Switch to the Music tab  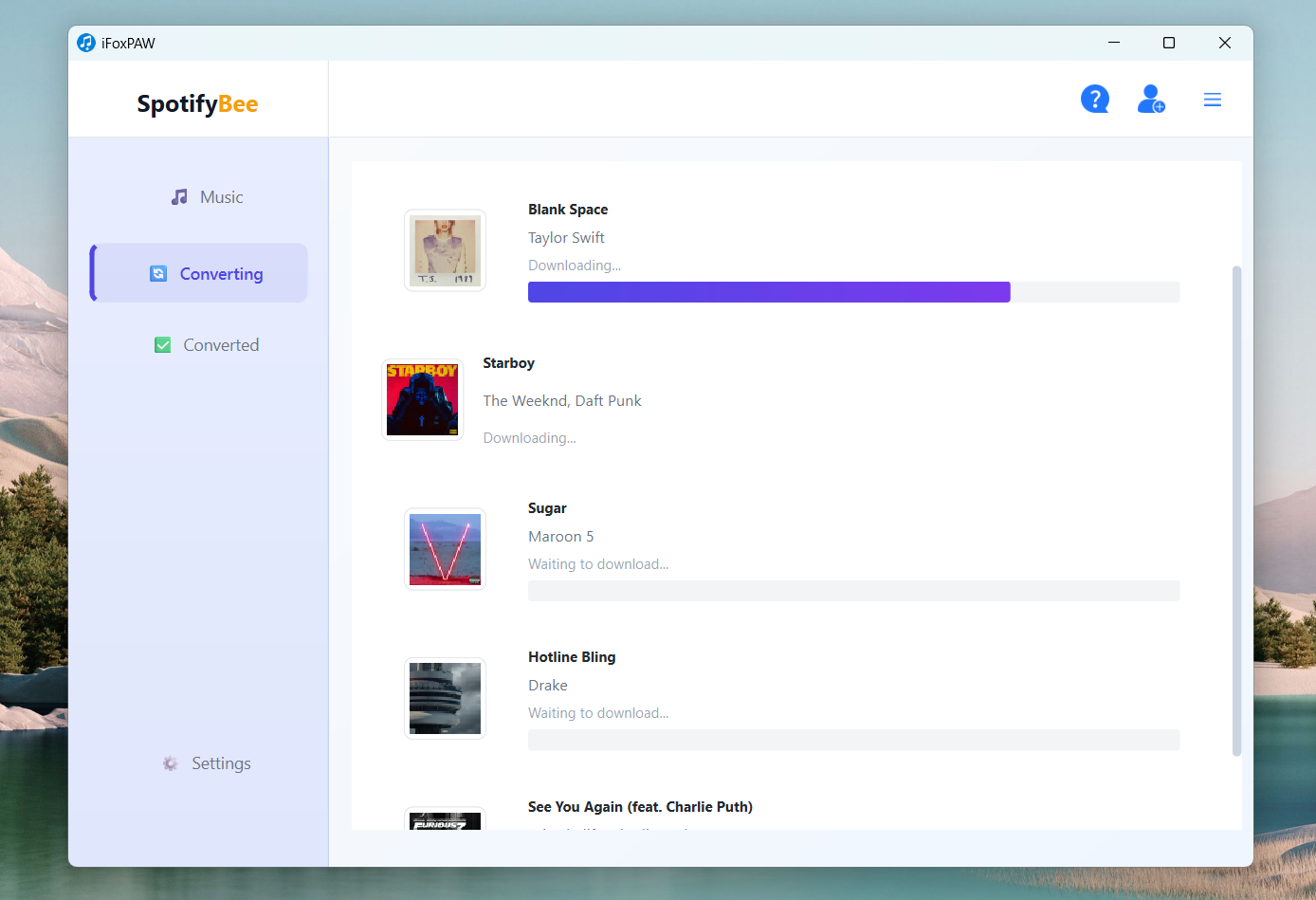[221, 197]
